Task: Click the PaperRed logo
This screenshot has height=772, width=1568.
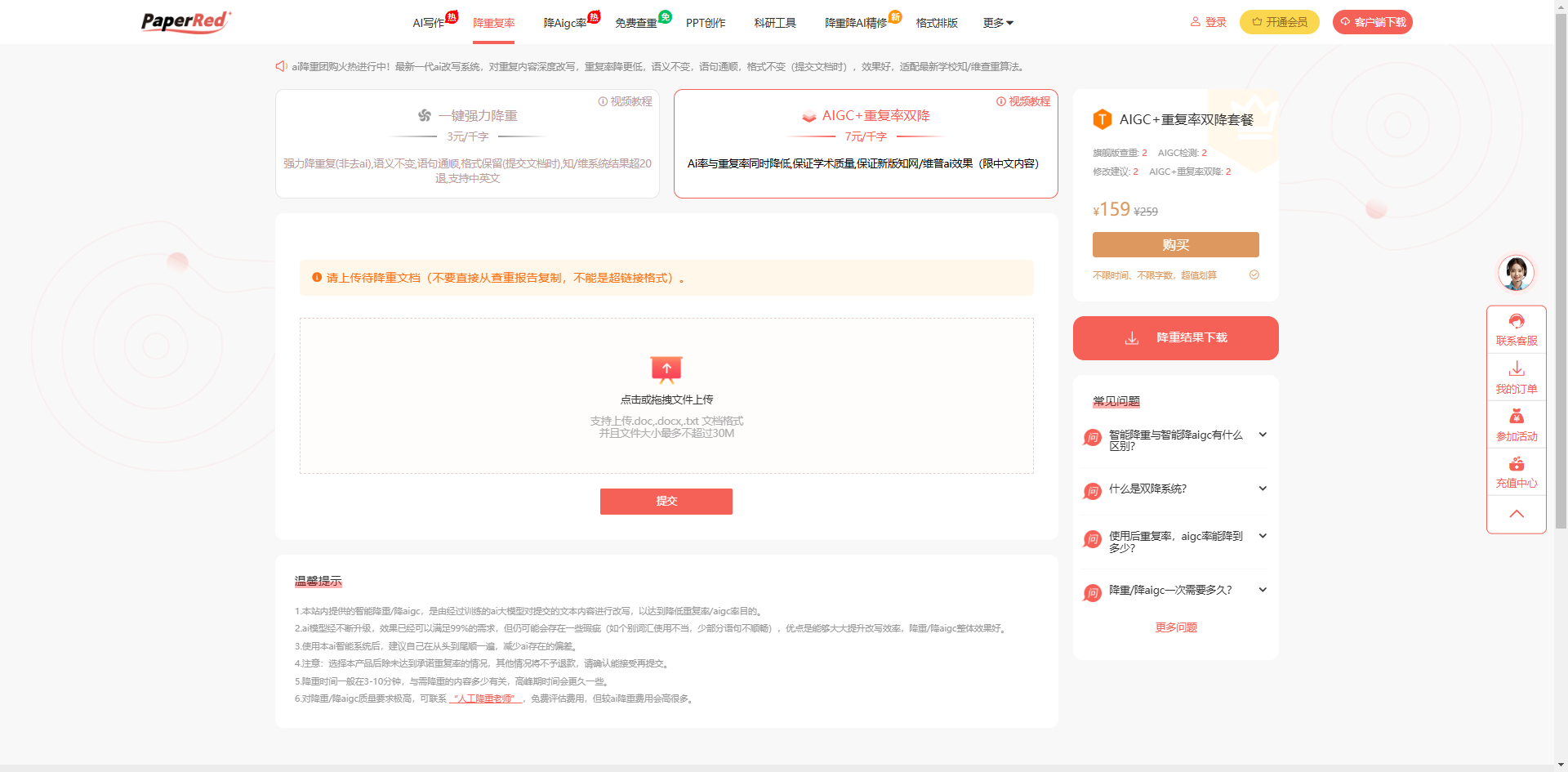Action: tap(186, 21)
